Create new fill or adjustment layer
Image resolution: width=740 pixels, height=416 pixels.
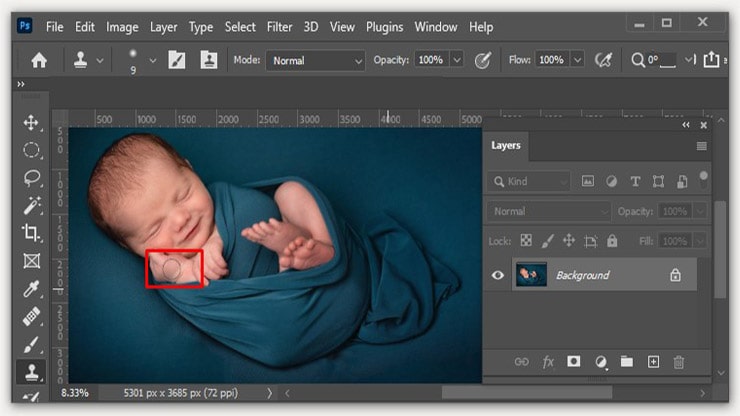(x=600, y=362)
